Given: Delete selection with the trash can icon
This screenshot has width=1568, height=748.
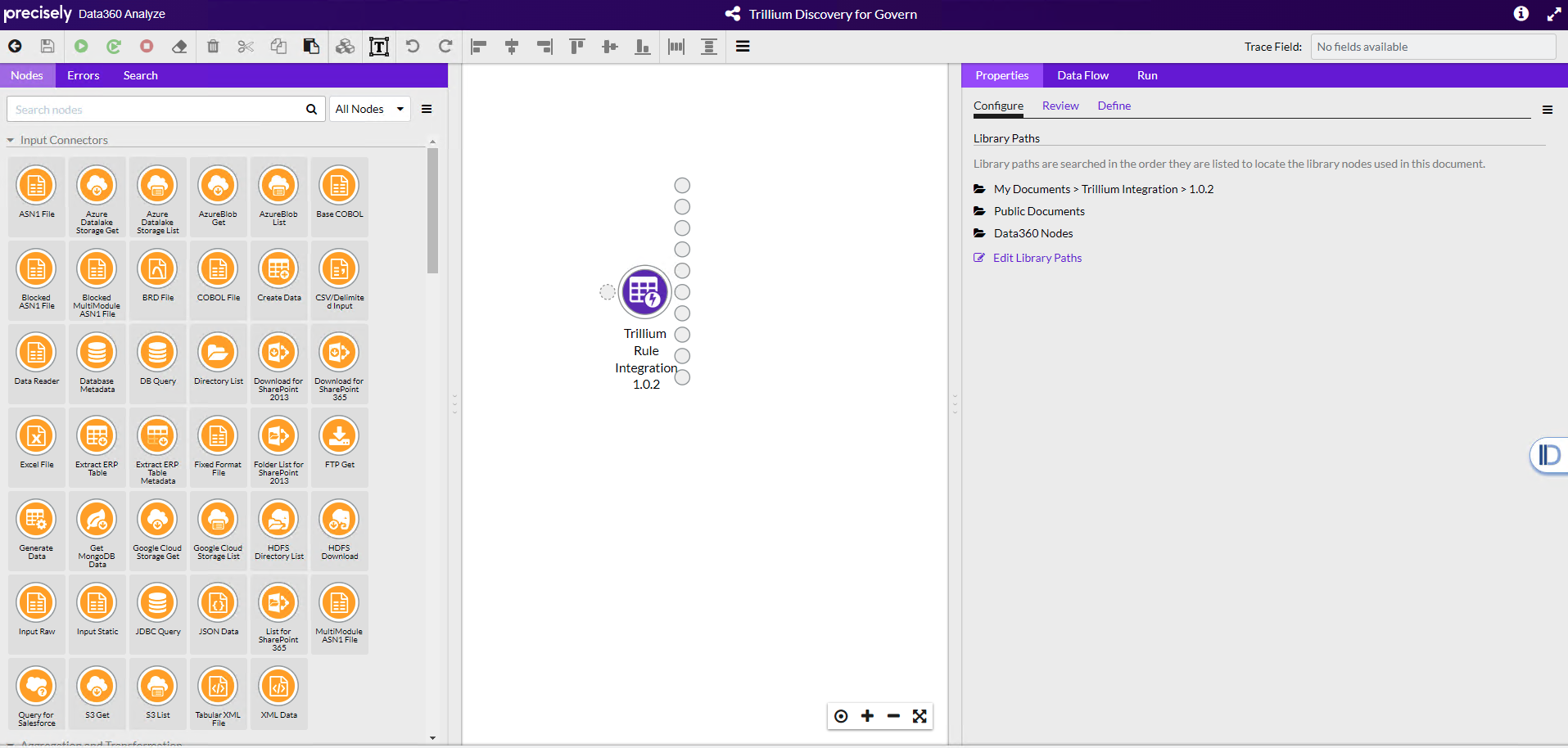Looking at the screenshot, I should coord(213,47).
